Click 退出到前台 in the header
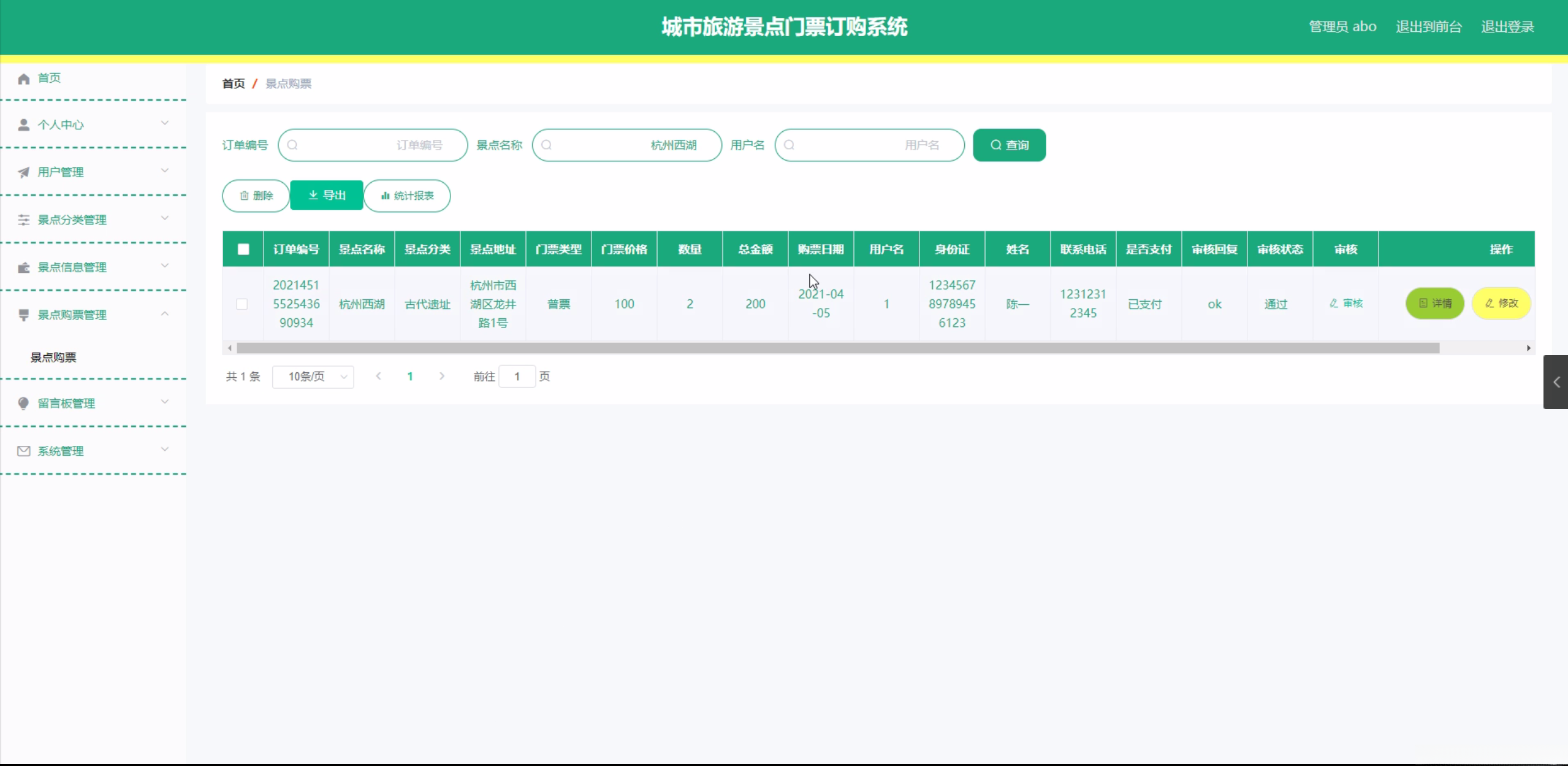This screenshot has width=1568, height=766. coord(1429,27)
